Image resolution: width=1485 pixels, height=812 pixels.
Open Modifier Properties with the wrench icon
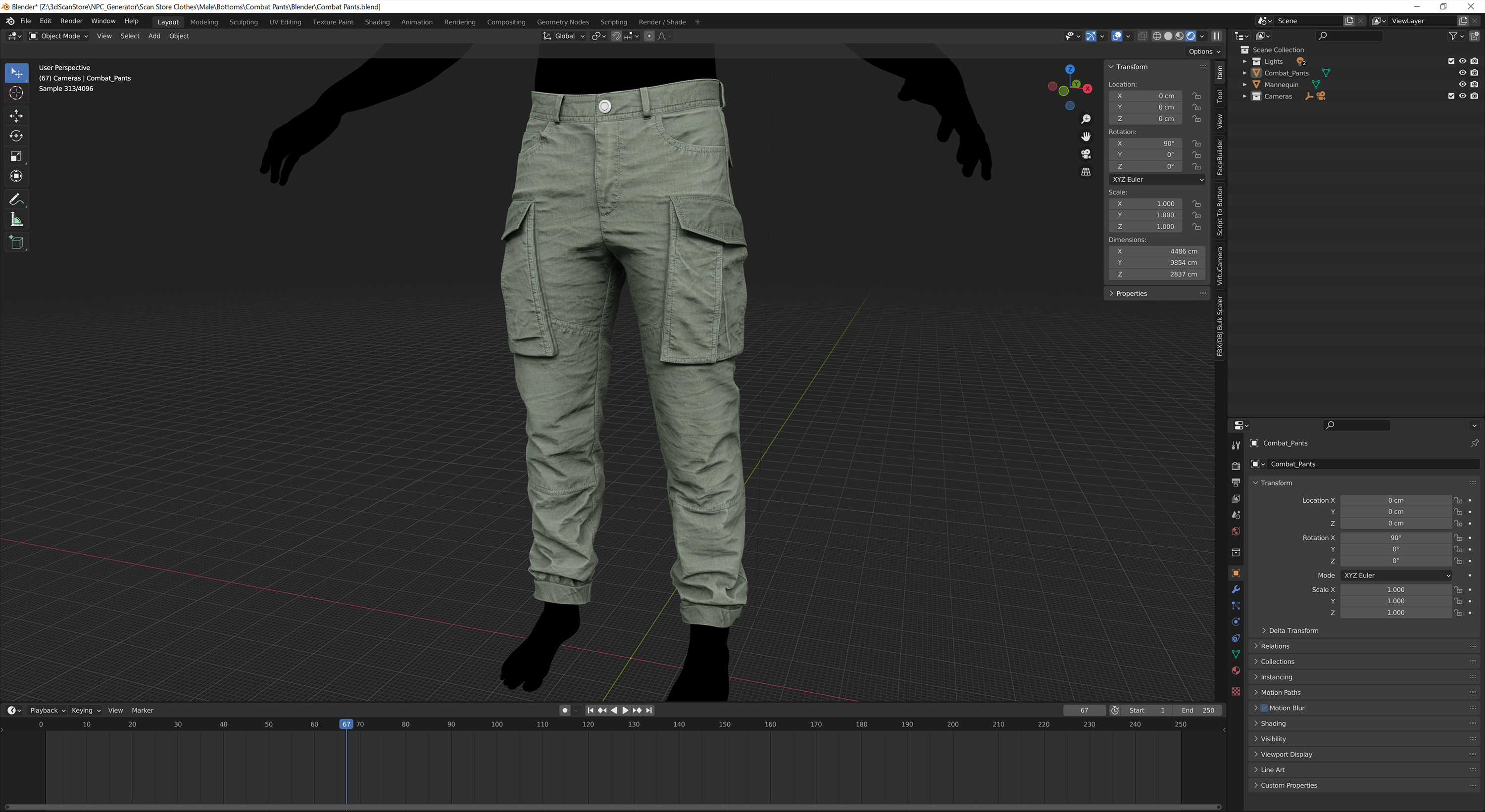click(x=1236, y=589)
